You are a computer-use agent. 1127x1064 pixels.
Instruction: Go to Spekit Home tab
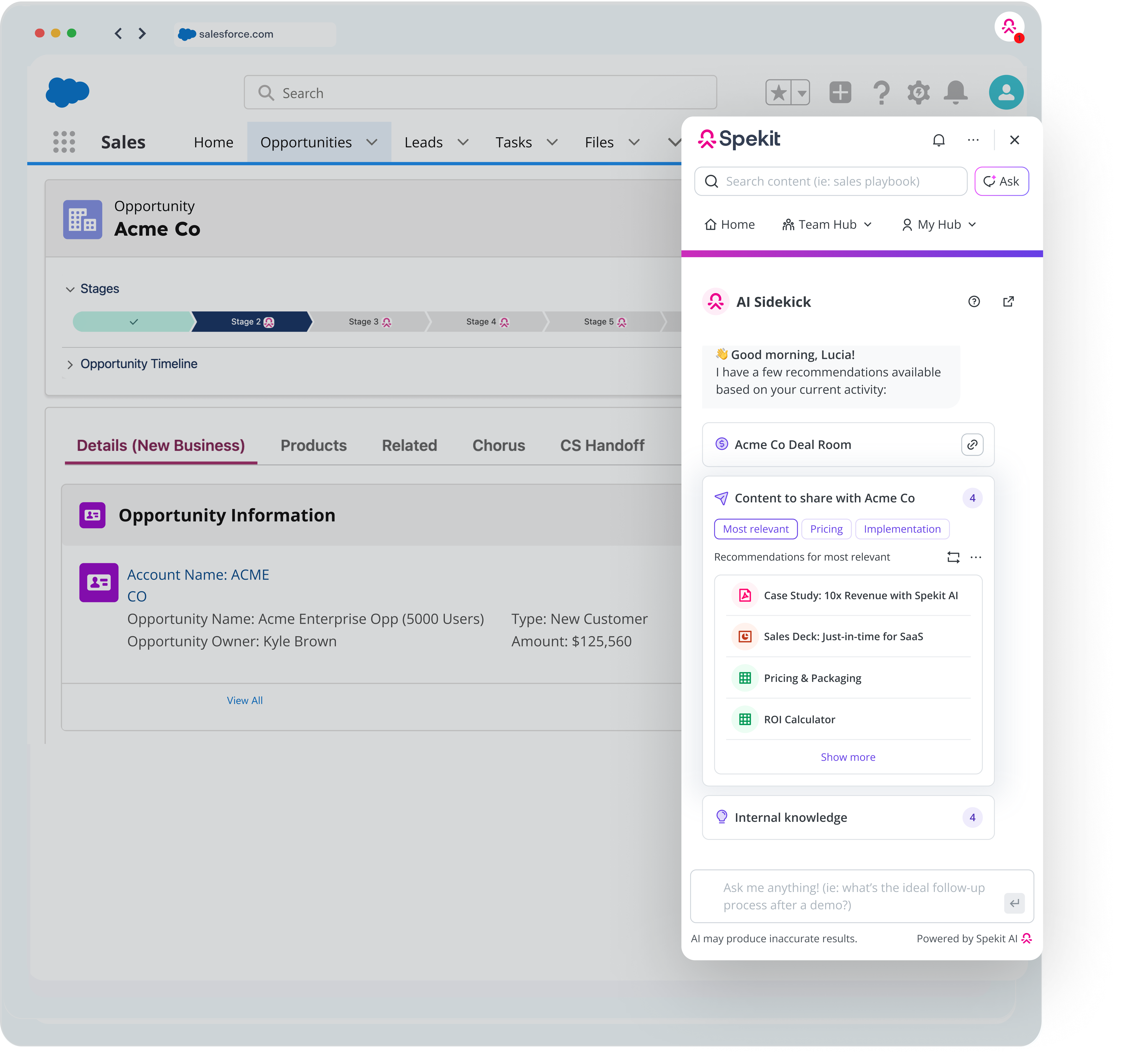[x=730, y=225]
